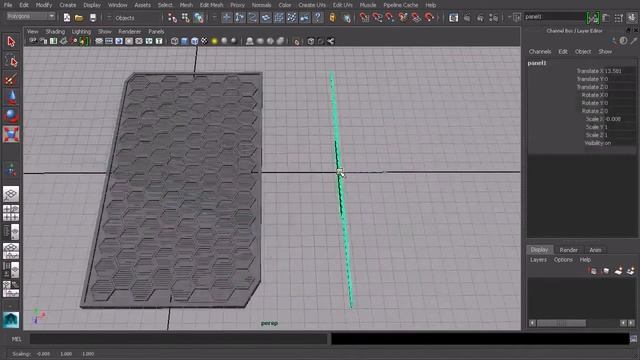Image resolution: width=640 pixels, height=360 pixels.
Task: Switch to four-view layout
Action: [11, 213]
